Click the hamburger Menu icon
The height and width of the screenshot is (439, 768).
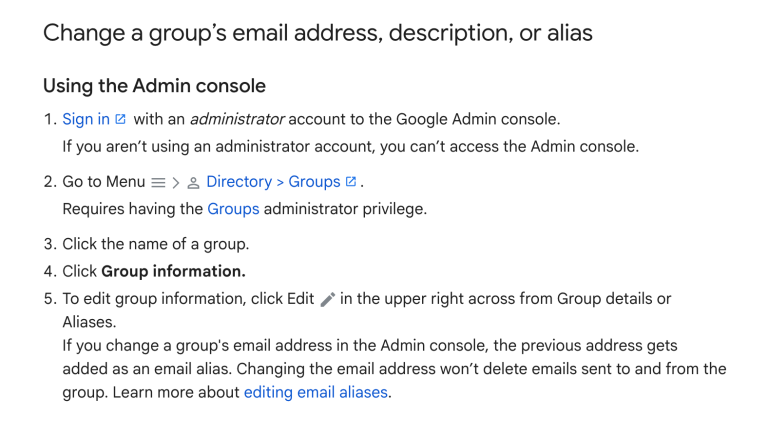pyautogui.click(x=157, y=182)
